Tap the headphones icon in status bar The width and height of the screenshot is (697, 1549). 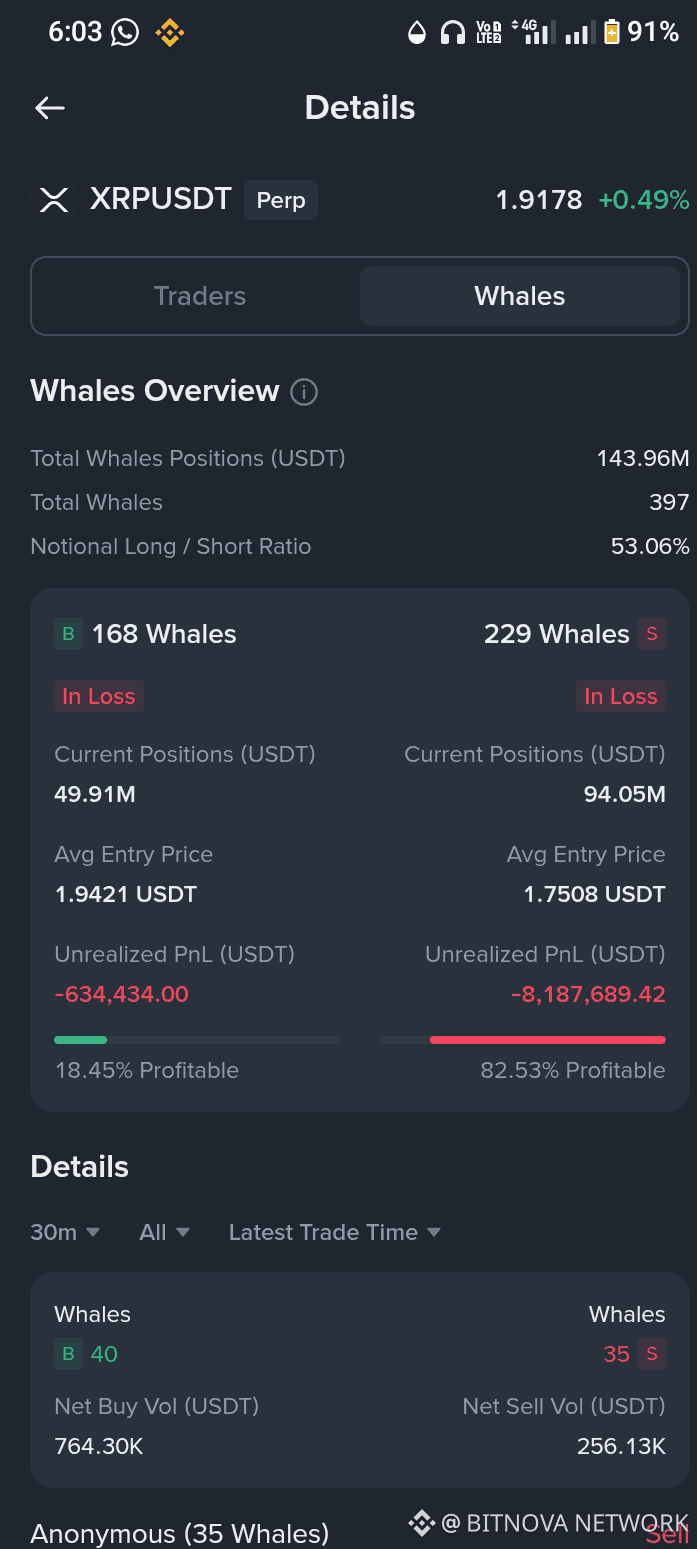click(x=453, y=33)
